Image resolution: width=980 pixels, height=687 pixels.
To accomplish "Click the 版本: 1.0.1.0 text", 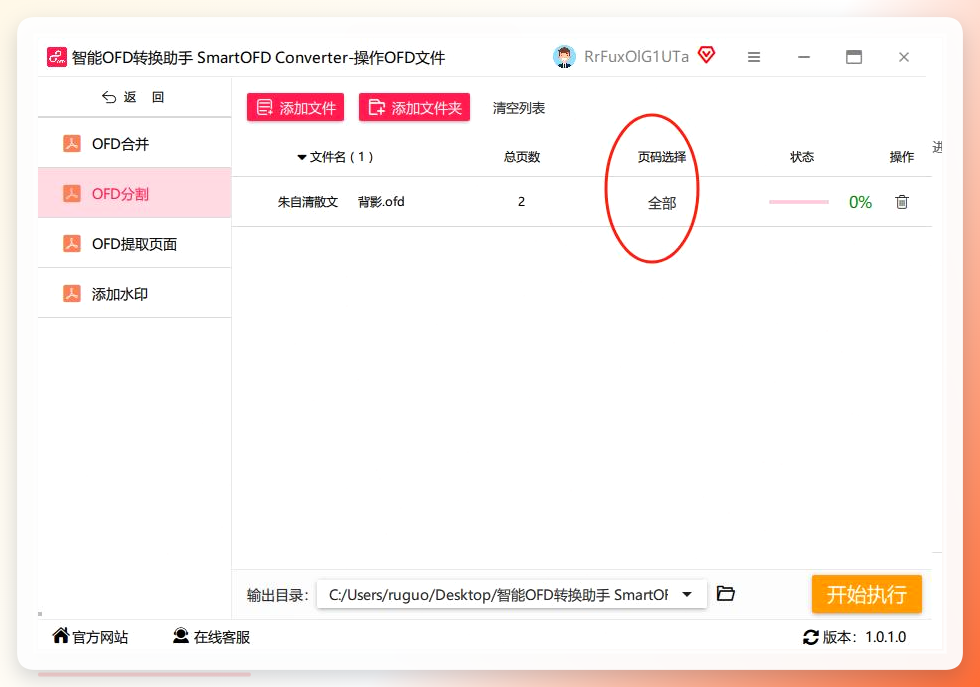I will coord(864,637).
